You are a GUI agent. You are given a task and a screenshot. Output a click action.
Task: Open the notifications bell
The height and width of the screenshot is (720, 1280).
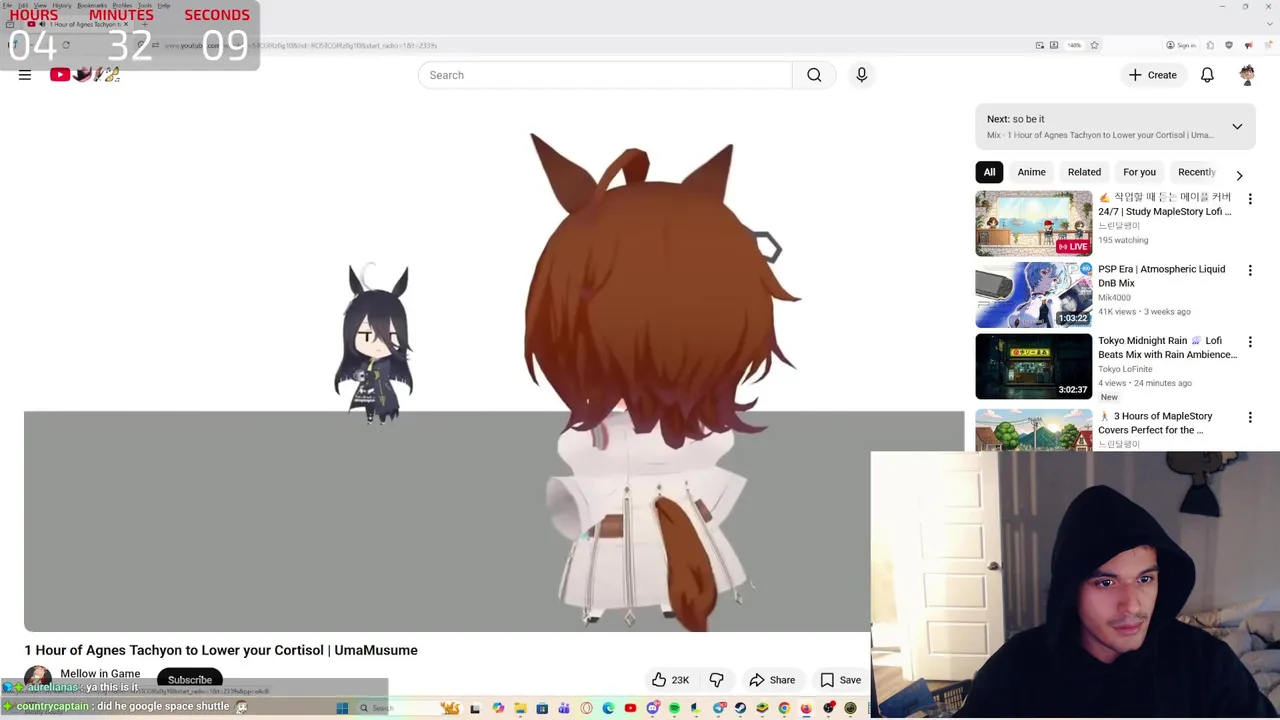coord(1207,75)
